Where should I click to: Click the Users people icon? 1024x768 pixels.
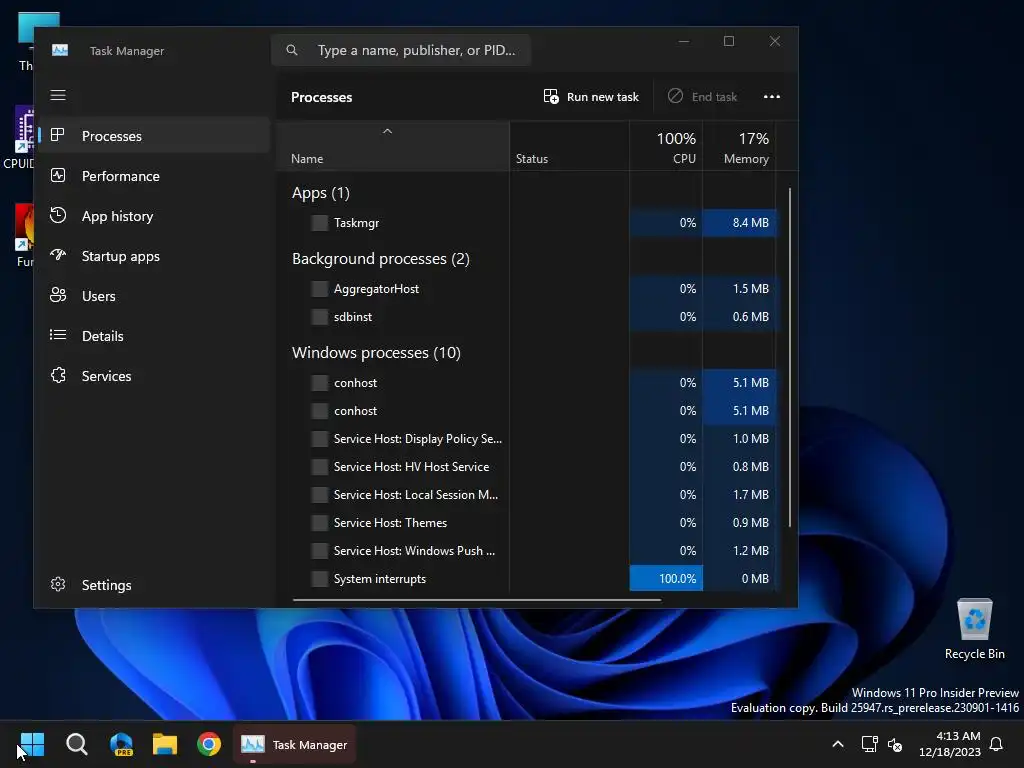57,295
